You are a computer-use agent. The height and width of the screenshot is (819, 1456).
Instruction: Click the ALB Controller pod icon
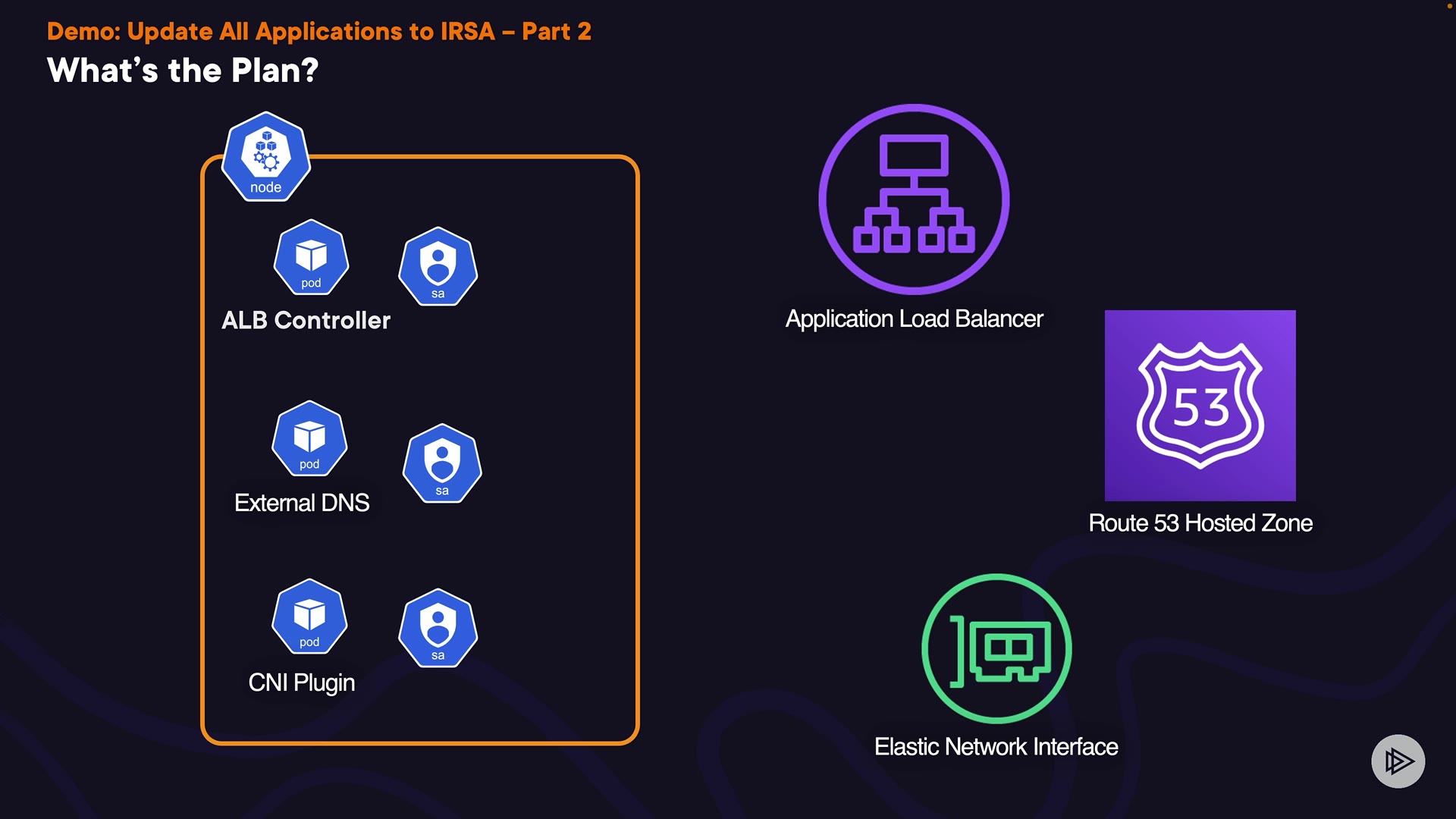[x=311, y=258]
